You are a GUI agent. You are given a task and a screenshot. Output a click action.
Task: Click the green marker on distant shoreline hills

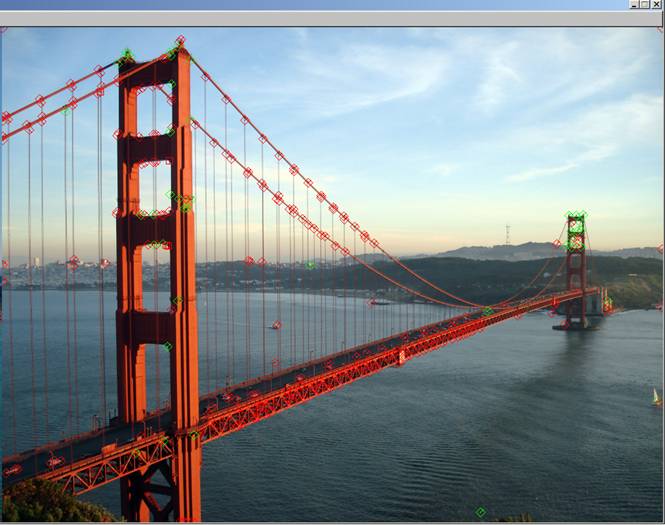point(310,265)
